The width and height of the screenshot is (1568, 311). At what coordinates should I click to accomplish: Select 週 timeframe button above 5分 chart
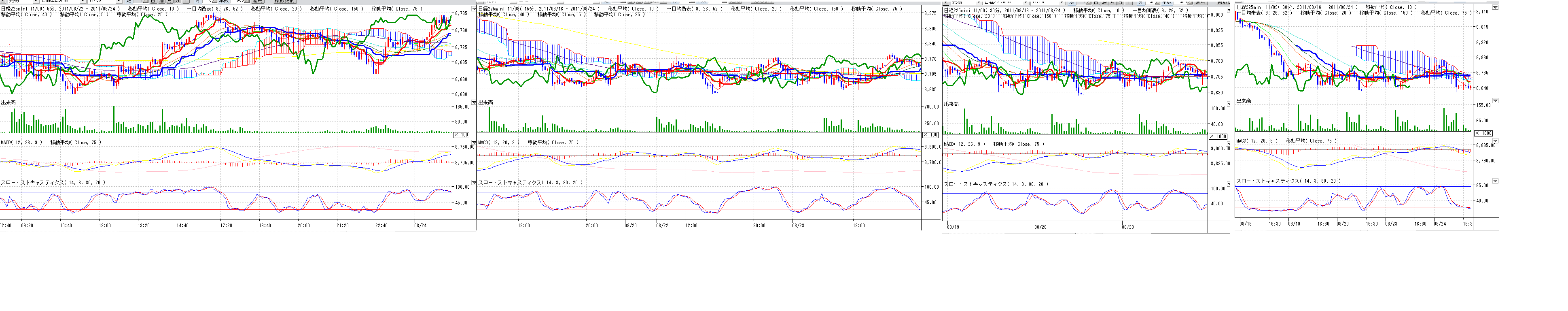161,2
